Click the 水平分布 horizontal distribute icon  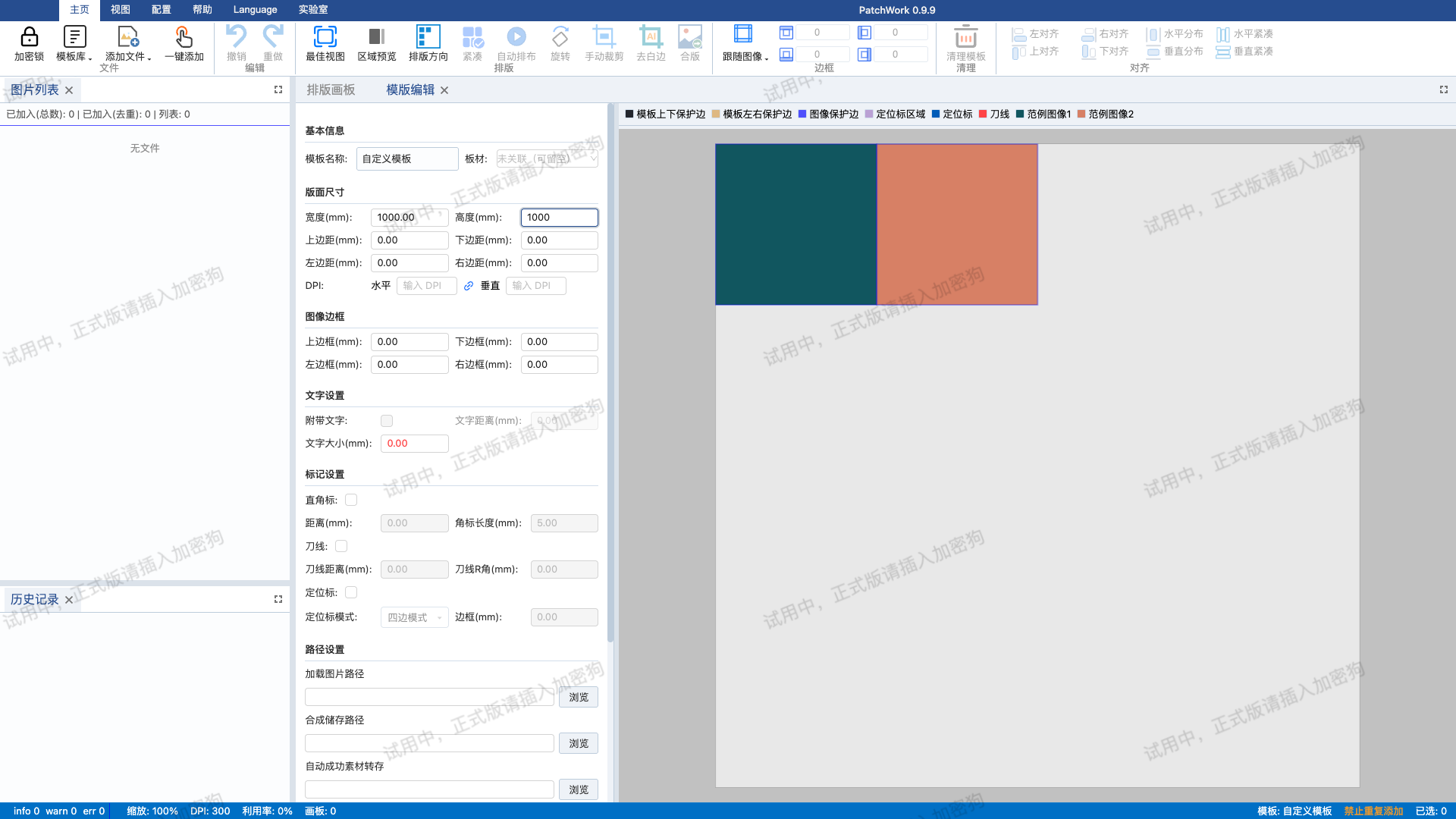1153,34
